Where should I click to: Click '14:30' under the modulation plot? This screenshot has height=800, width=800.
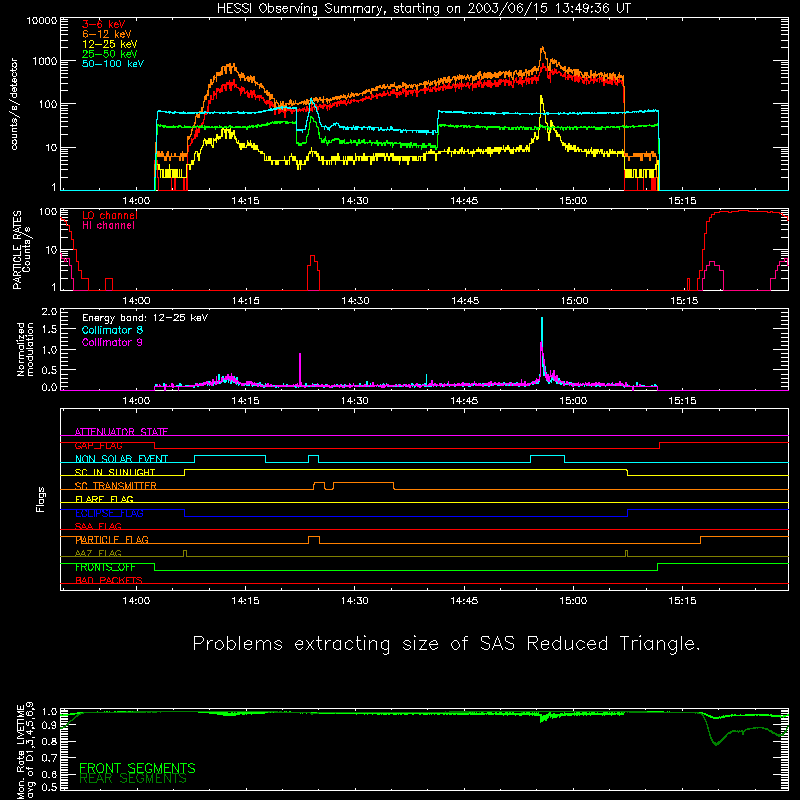355,401
